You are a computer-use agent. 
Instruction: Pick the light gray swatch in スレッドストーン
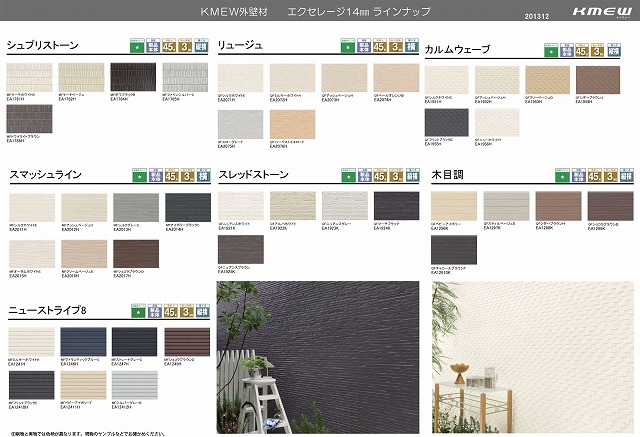344,206
